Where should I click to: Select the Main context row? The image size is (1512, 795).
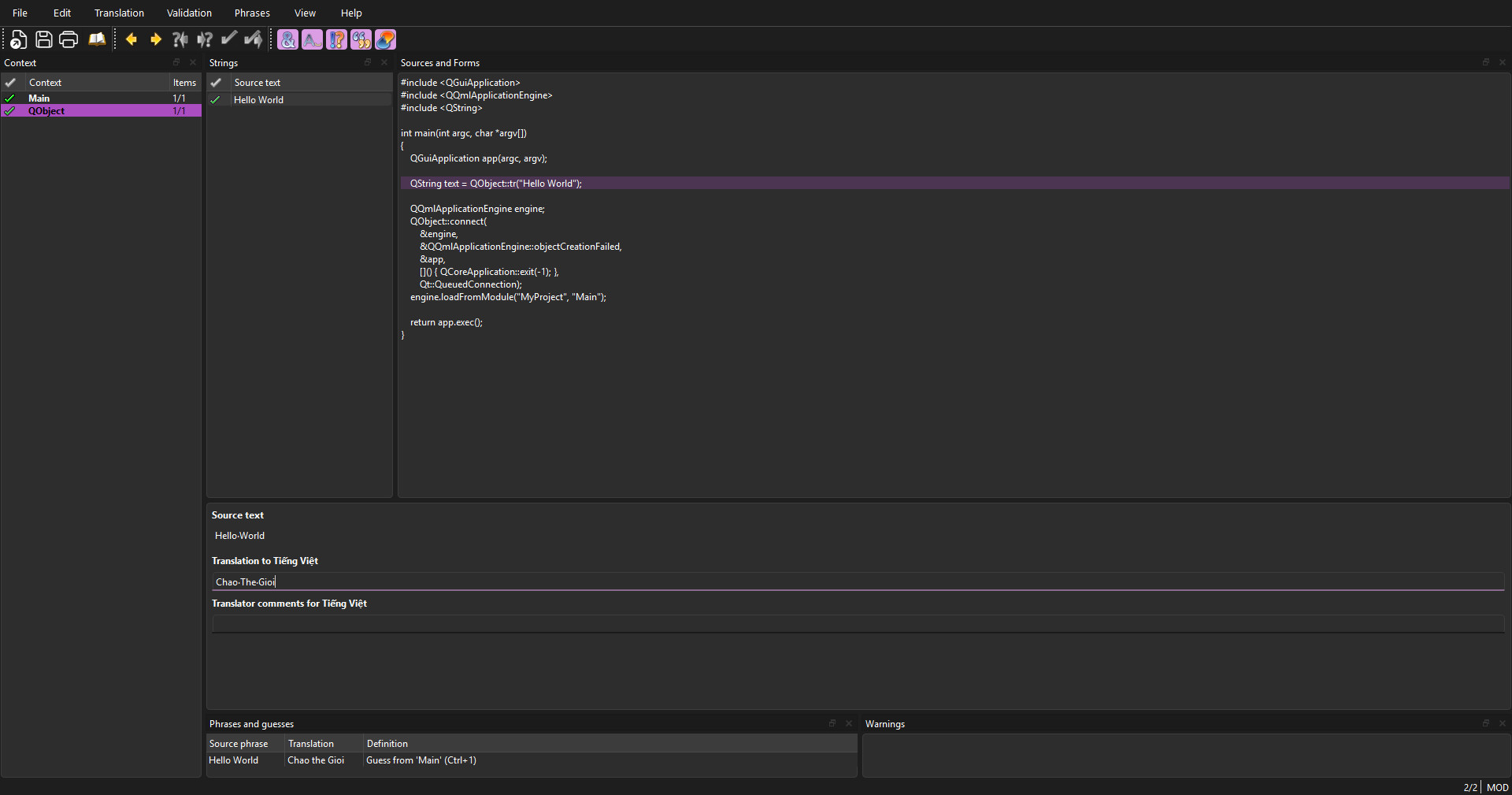click(39, 98)
